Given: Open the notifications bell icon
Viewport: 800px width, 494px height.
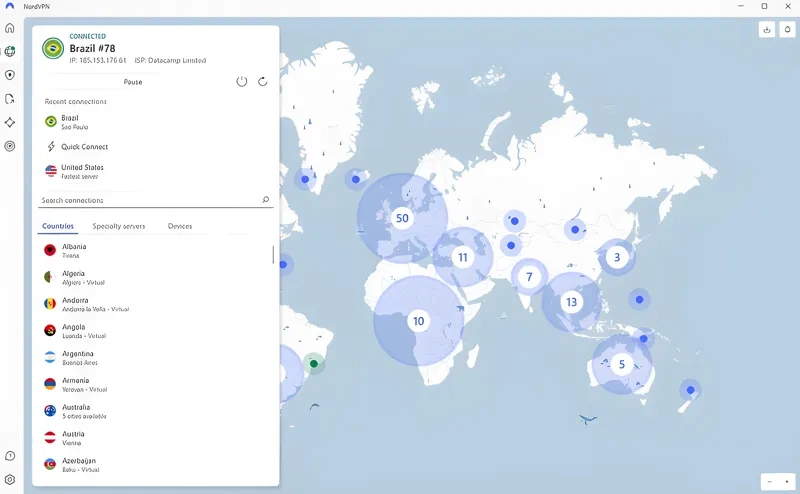Looking at the screenshot, I should tap(787, 30).
